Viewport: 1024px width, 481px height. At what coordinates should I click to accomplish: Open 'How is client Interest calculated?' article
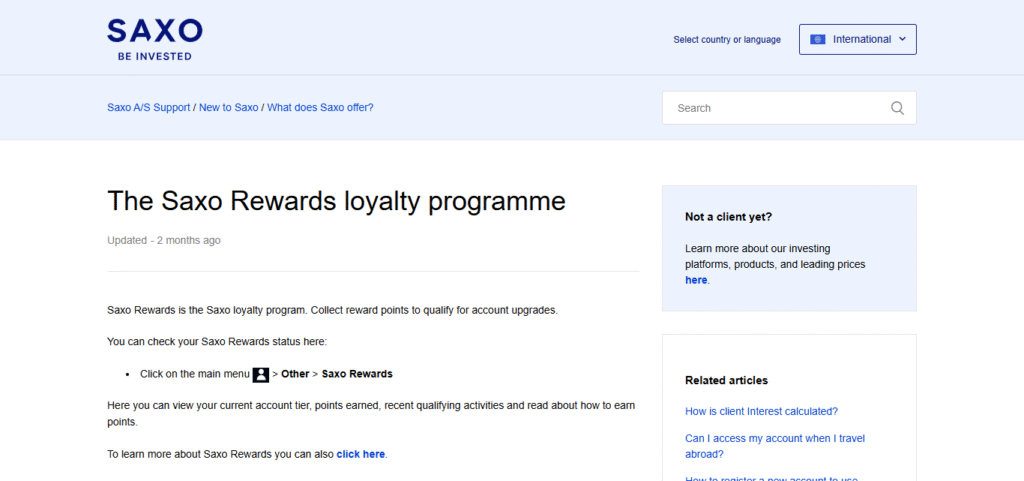coord(761,411)
